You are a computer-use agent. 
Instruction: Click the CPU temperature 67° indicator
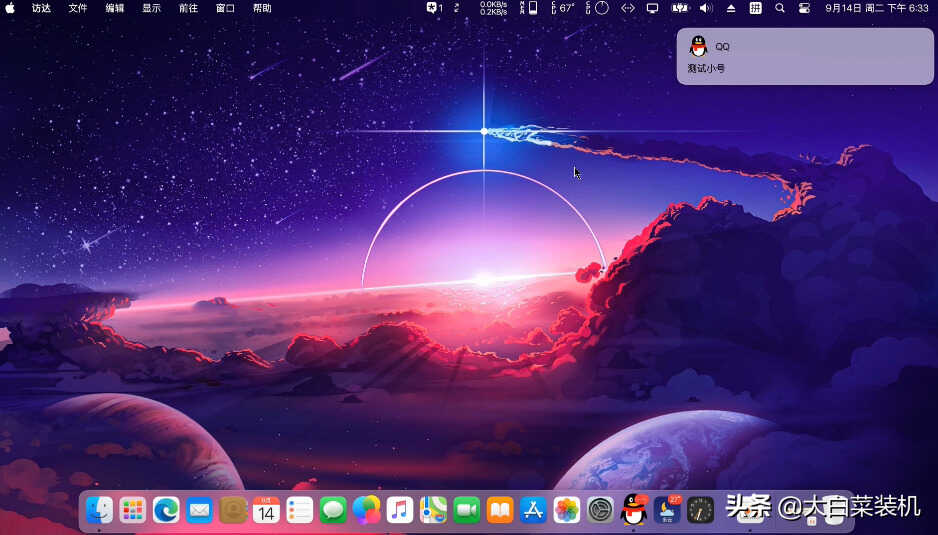coord(562,8)
